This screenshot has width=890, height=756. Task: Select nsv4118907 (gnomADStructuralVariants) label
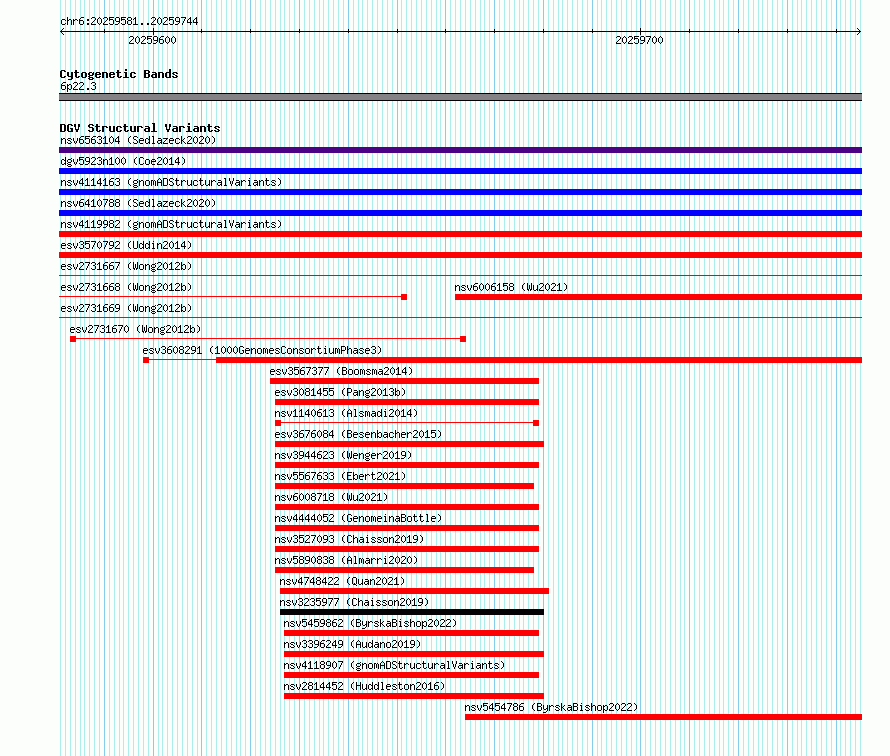[x=394, y=665]
